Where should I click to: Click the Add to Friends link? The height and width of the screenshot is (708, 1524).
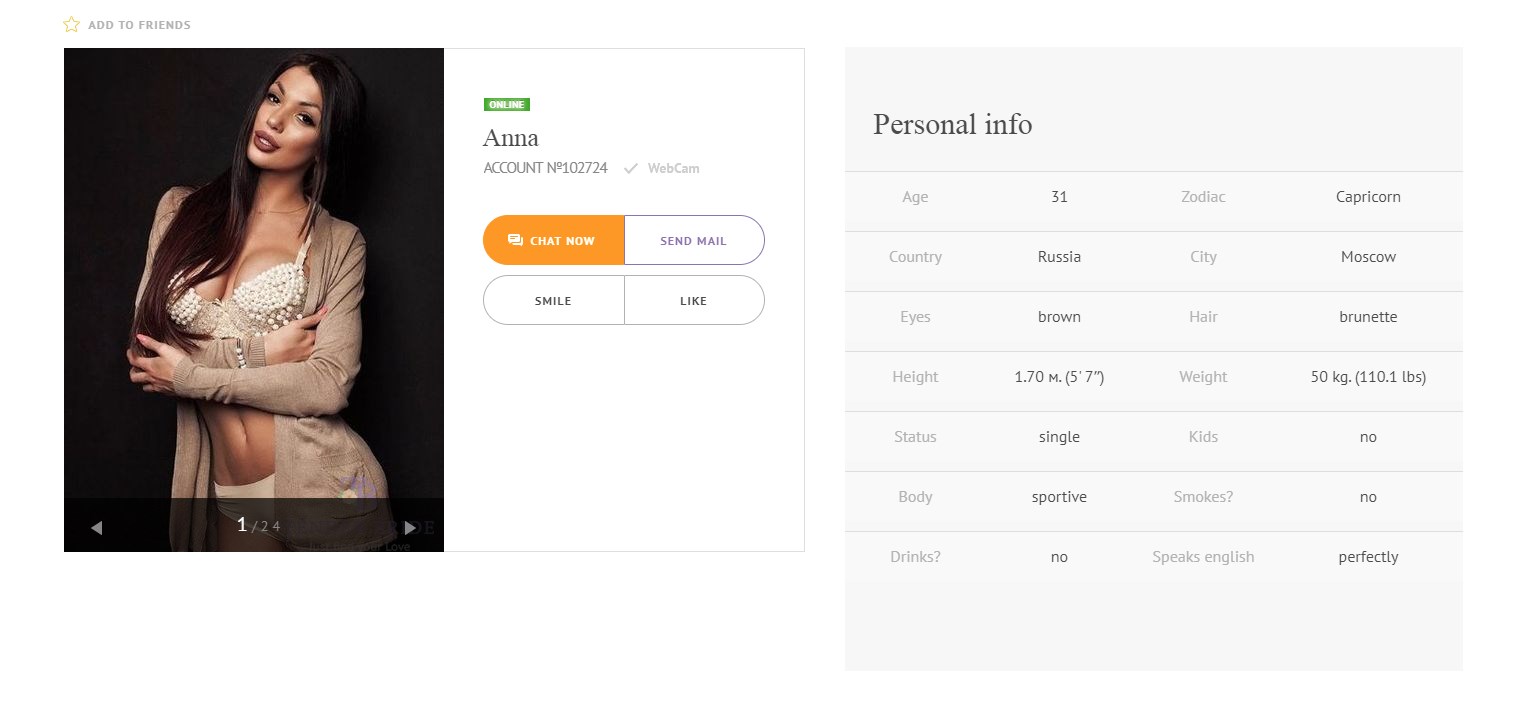[x=139, y=25]
